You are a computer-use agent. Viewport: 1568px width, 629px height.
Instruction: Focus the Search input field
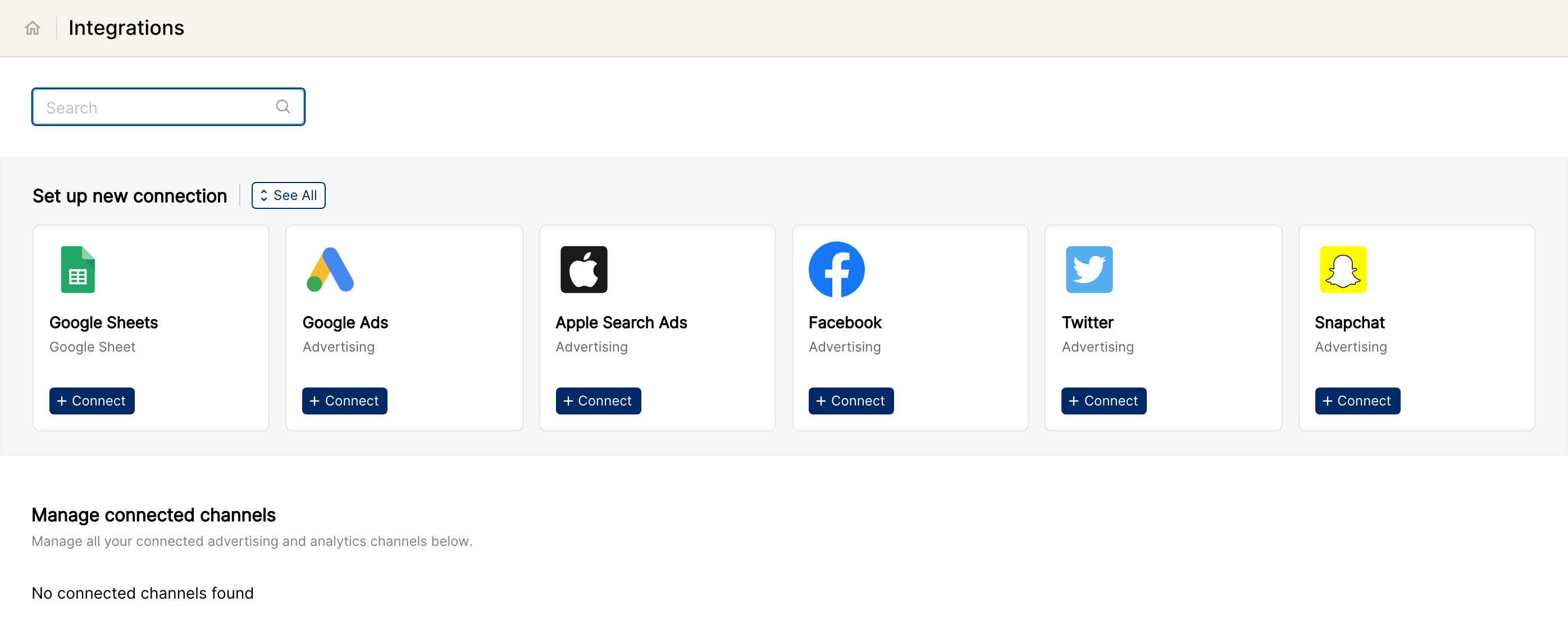(168, 107)
